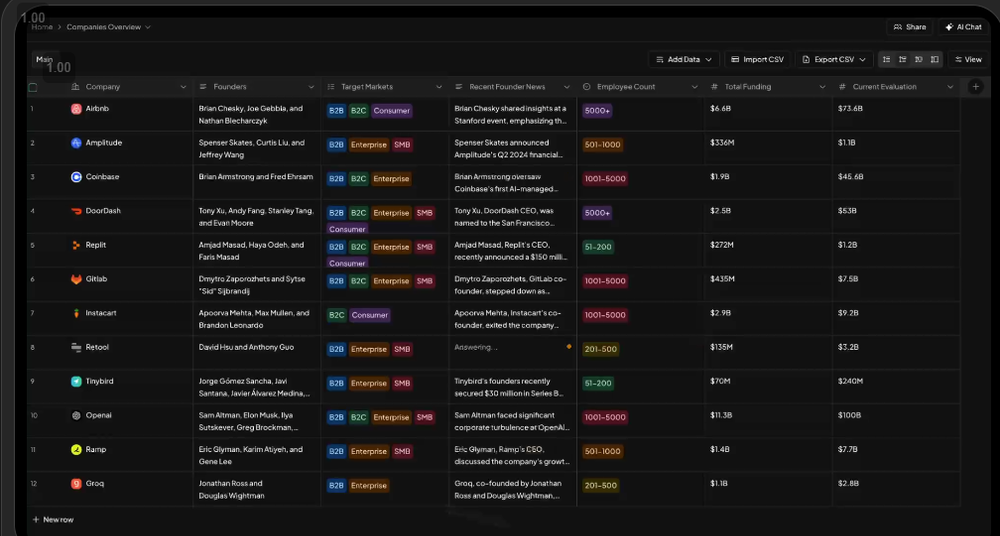Select the David Hsu and Anthony Guo cell

(256, 352)
